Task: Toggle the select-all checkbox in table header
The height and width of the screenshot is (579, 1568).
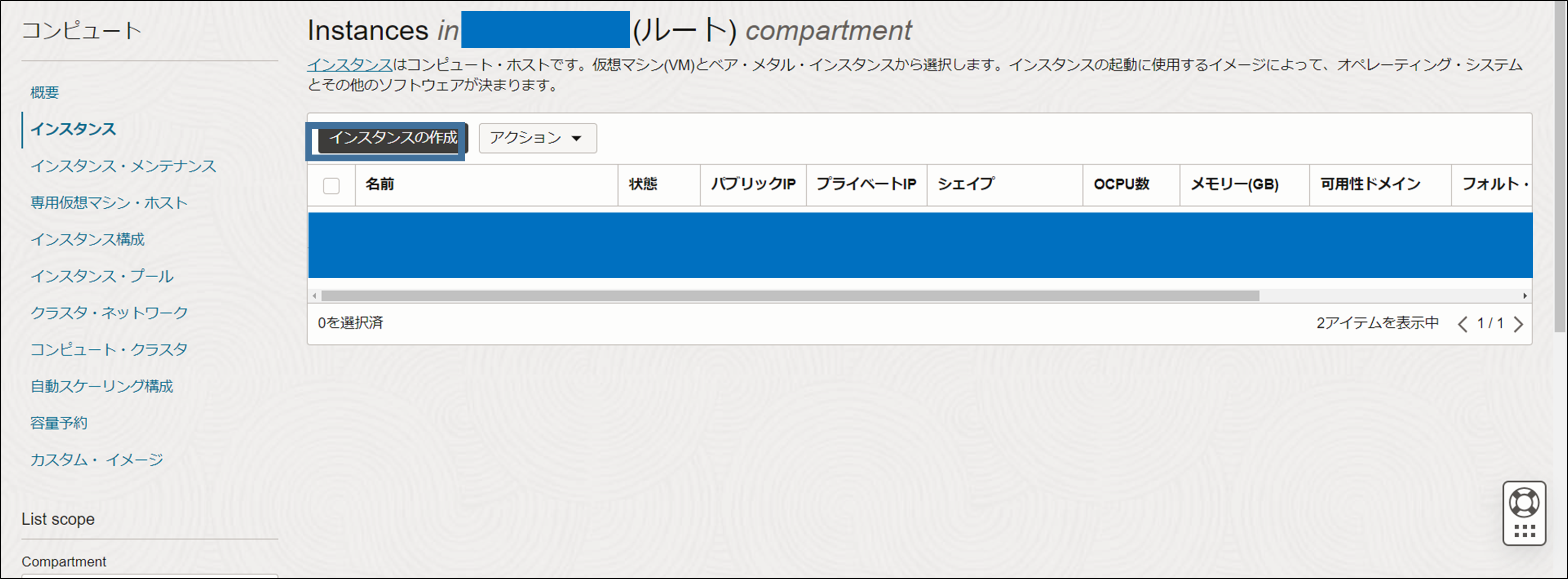Action: click(332, 185)
